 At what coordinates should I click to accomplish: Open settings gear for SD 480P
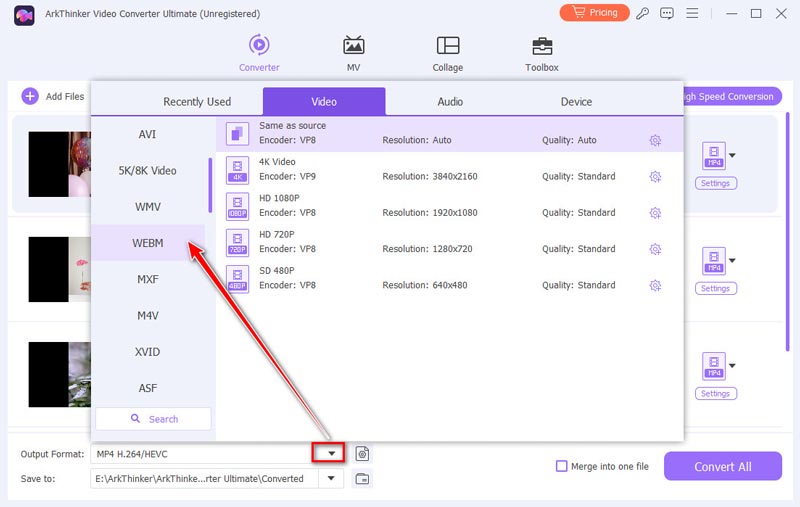coord(655,285)
